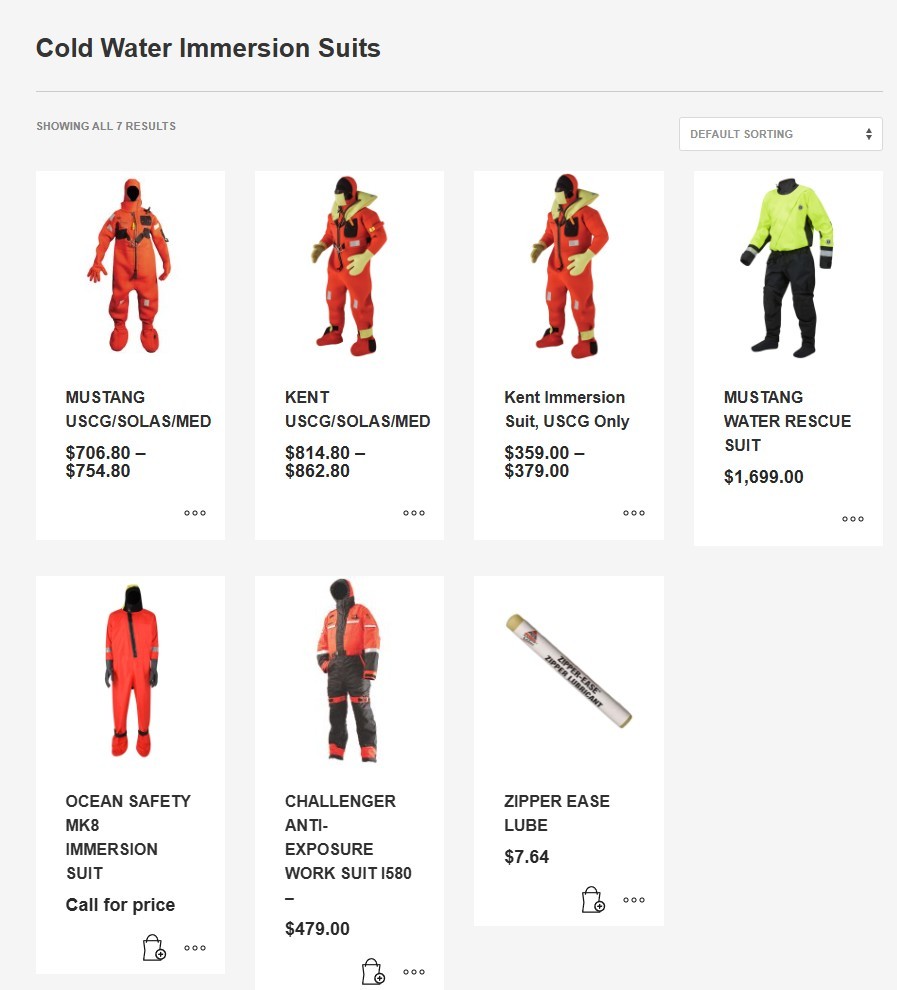897x990 pixels.
Task: Open the Challenger Anti-Exposure Work Suit photo
Action: 349,671
